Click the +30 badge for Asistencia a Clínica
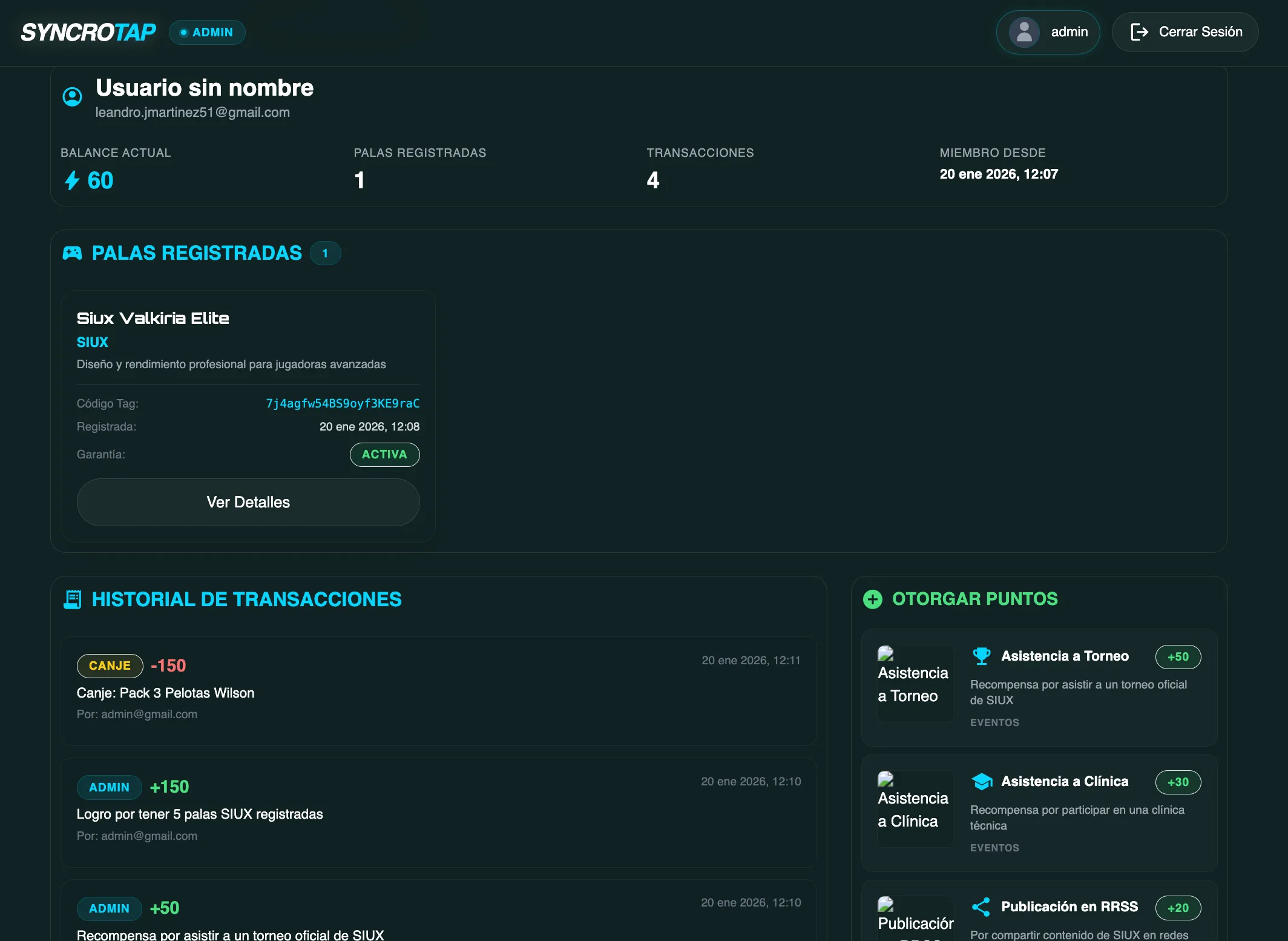Image resolution: width=1288 pixels, height=941 pixels. click(1178, 782)
